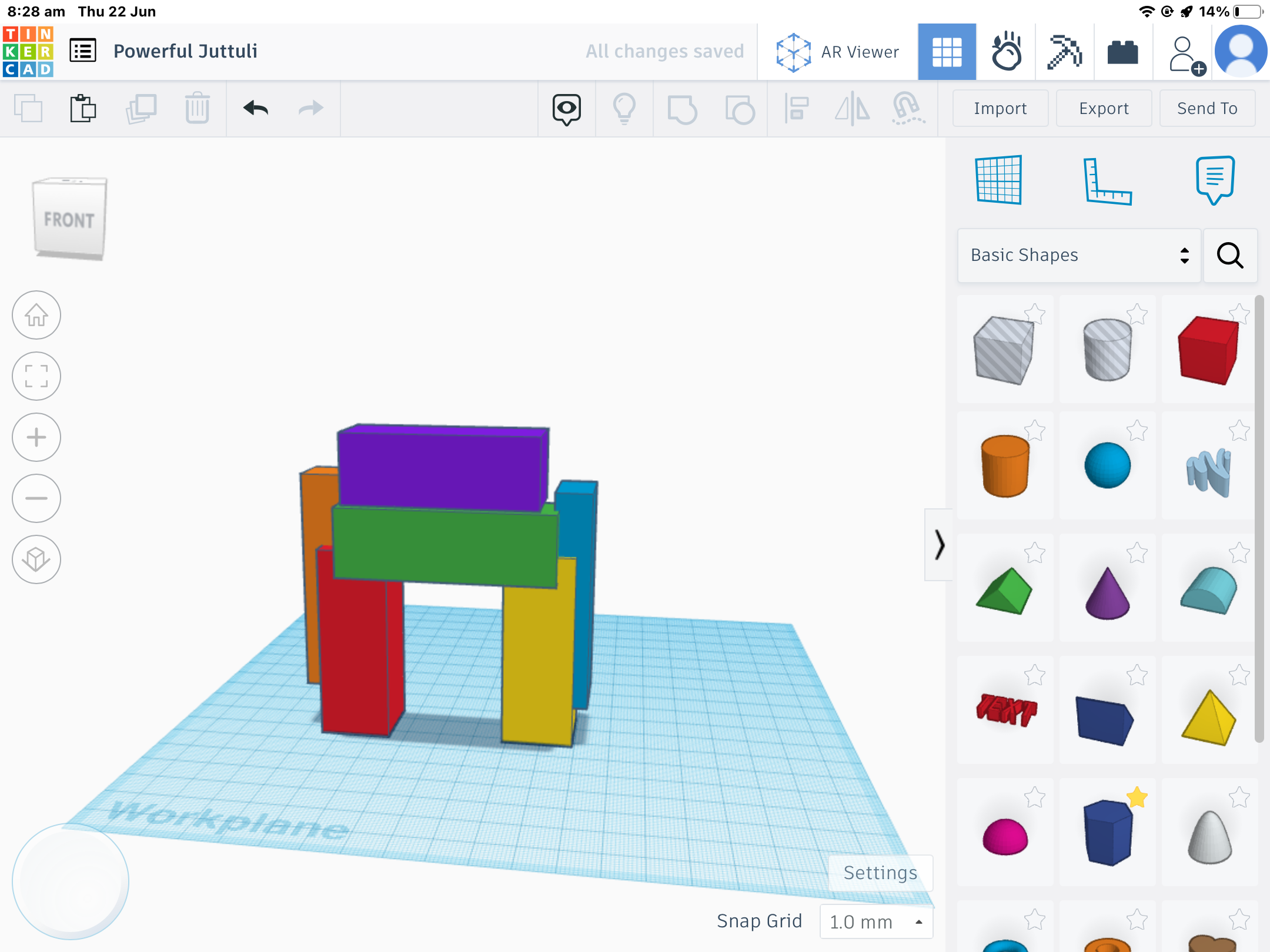Select the Ruler tool
Image resolution: width=1270 pixels, height=952 pixels.
coord(1107,181)
